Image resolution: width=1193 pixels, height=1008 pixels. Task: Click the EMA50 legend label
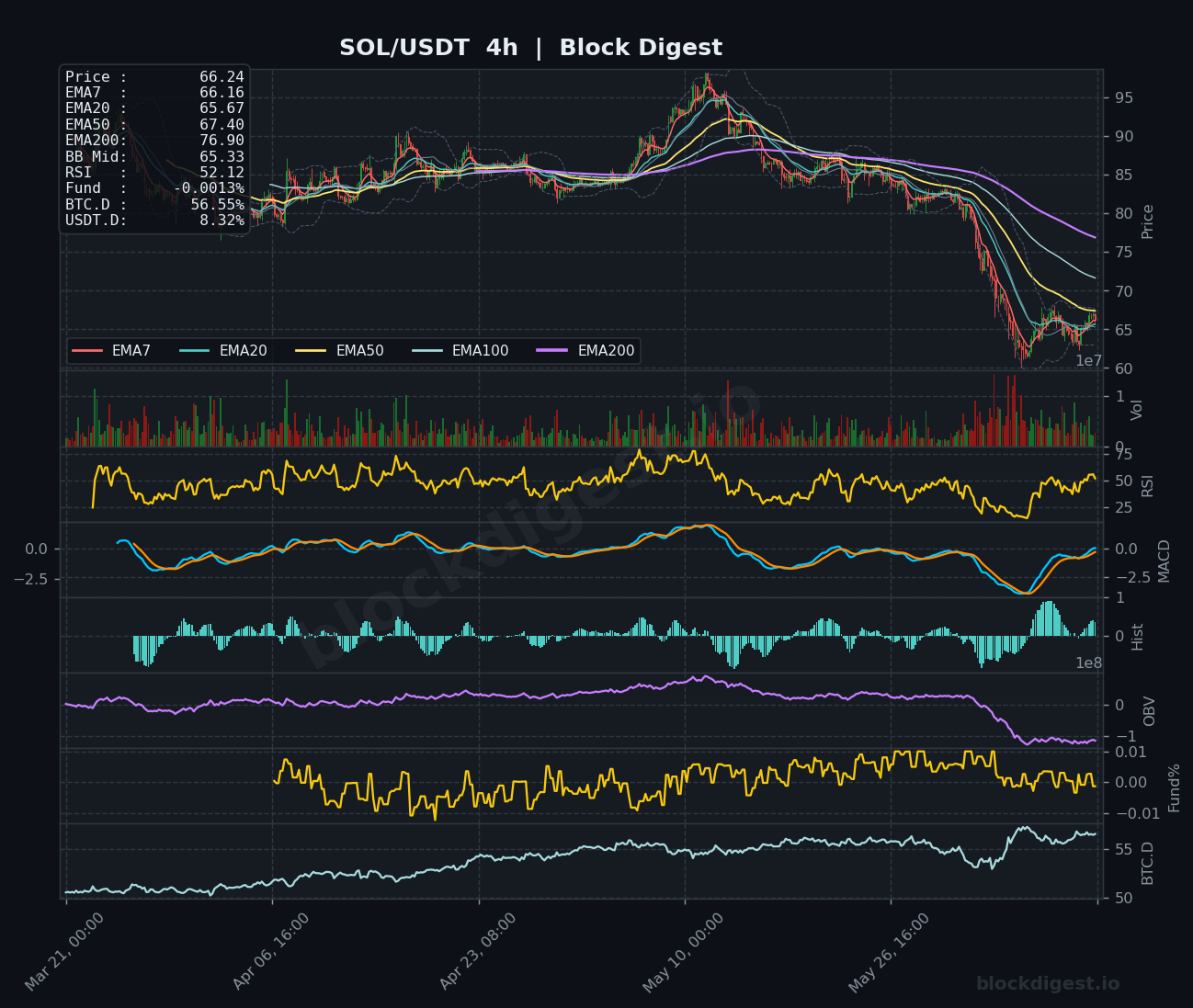(x=360, y=351)
